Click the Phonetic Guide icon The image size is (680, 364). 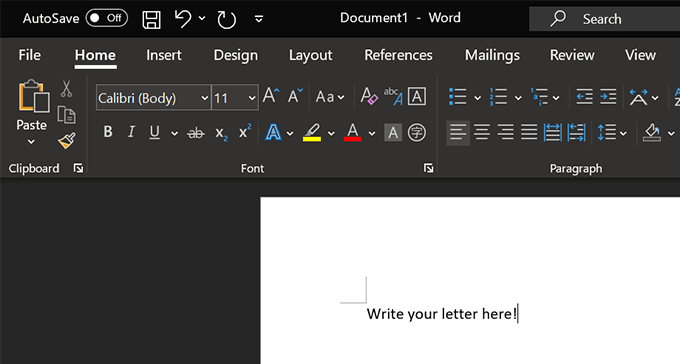pos(393,96)
